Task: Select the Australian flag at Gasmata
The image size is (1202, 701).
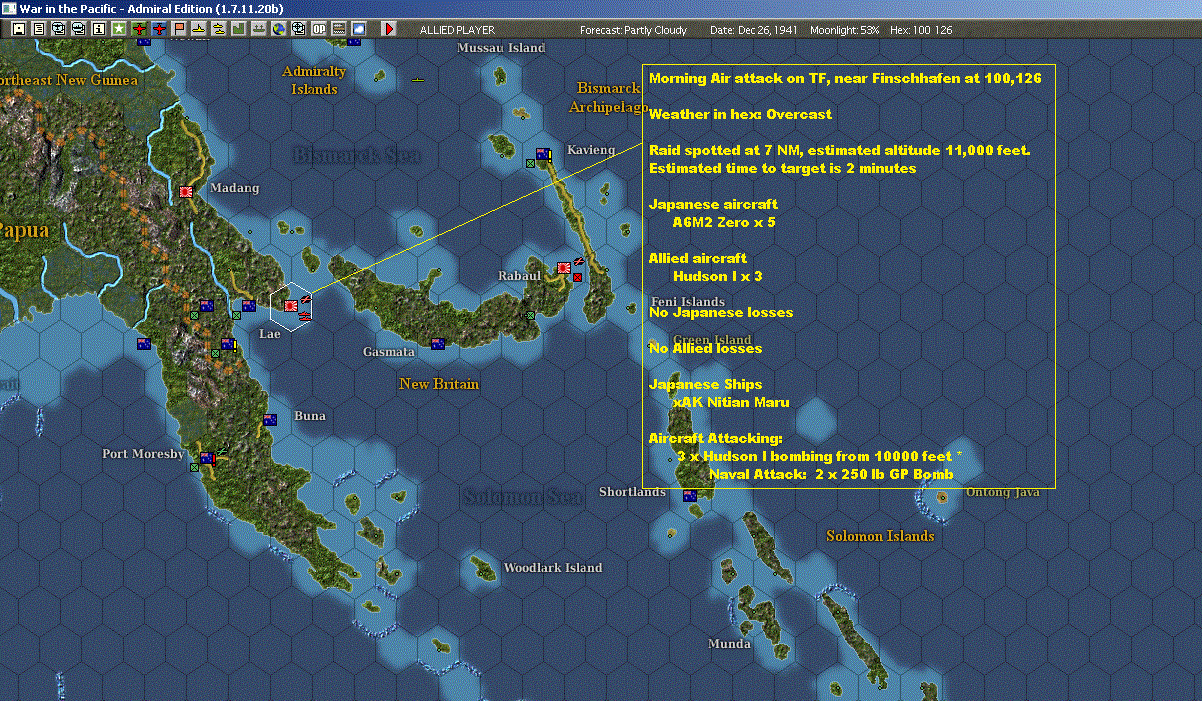Action: 437,344
